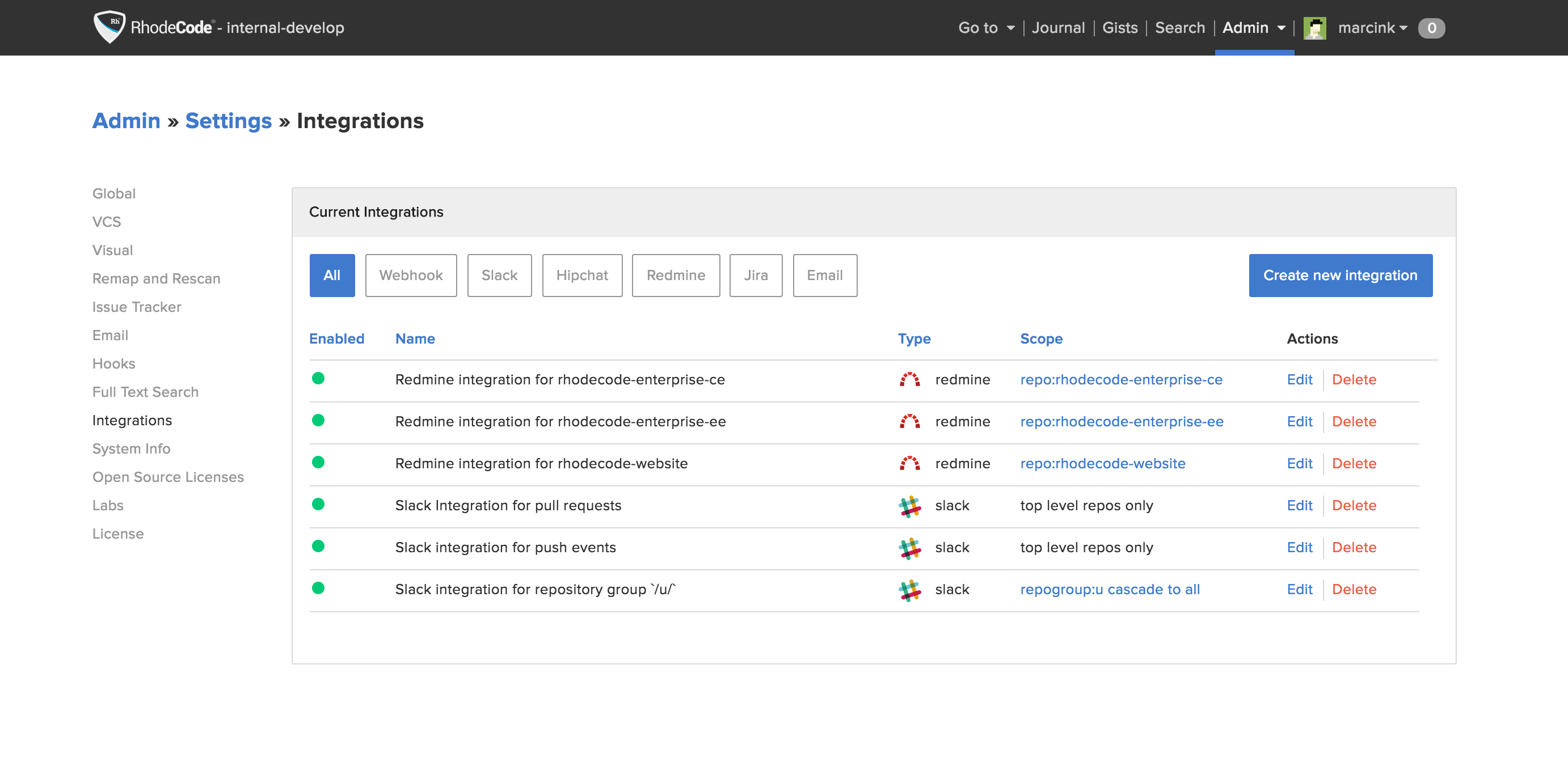Edit Slack pull requests integration

click(x=1299, y=505)
